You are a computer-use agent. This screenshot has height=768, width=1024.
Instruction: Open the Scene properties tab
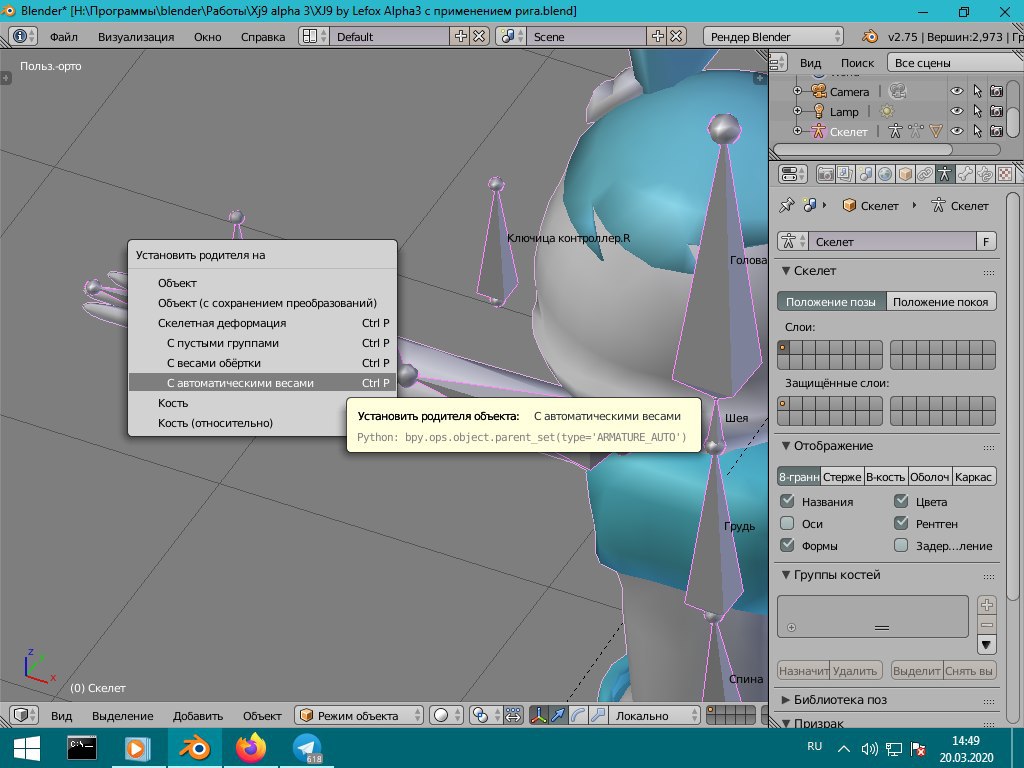(x=865, y=174)
